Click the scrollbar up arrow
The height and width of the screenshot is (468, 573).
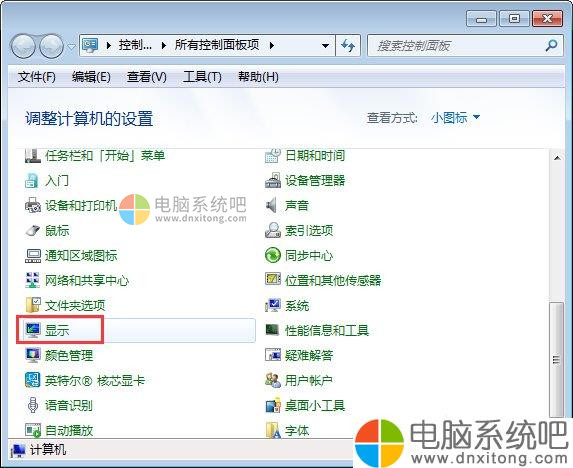click(x=557, y=158)
